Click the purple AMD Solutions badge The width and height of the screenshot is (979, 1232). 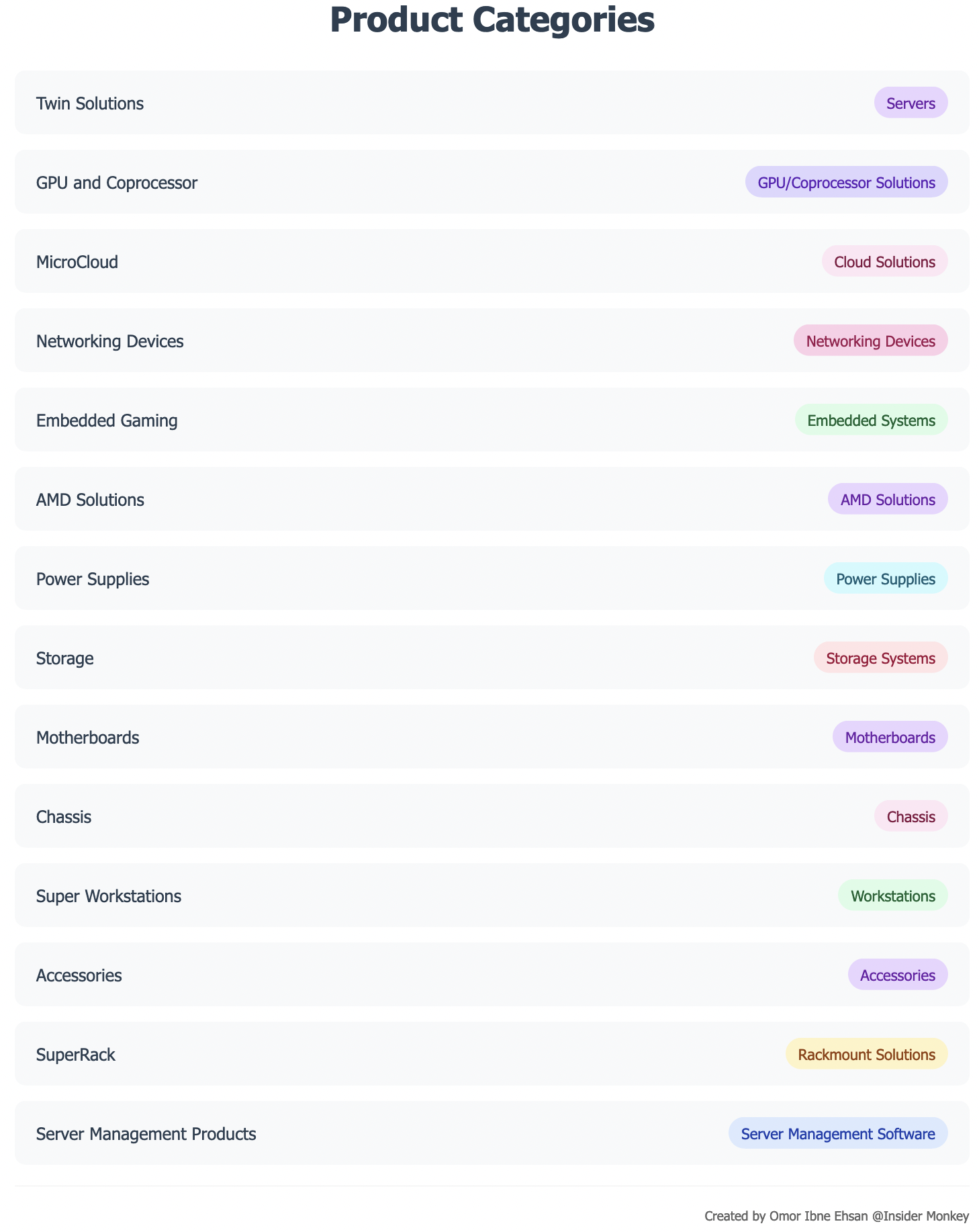888,499
